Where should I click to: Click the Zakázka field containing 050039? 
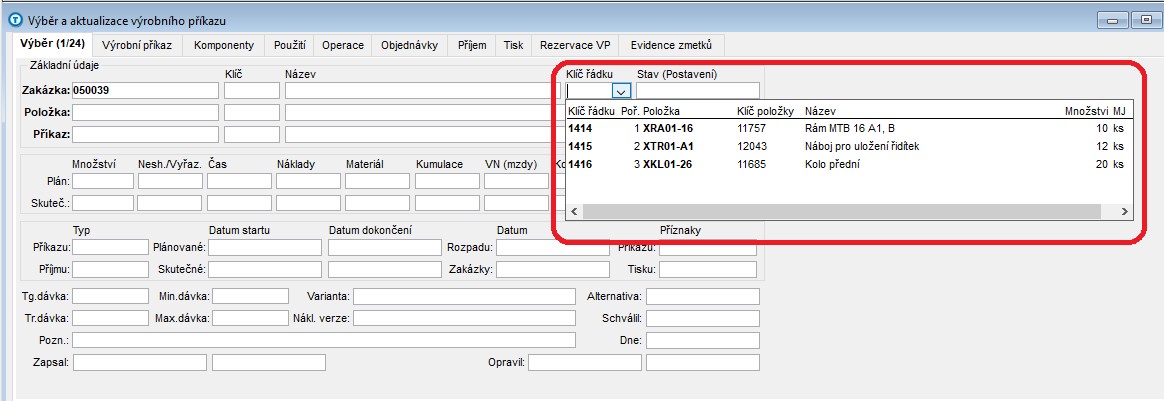(146, 91)
